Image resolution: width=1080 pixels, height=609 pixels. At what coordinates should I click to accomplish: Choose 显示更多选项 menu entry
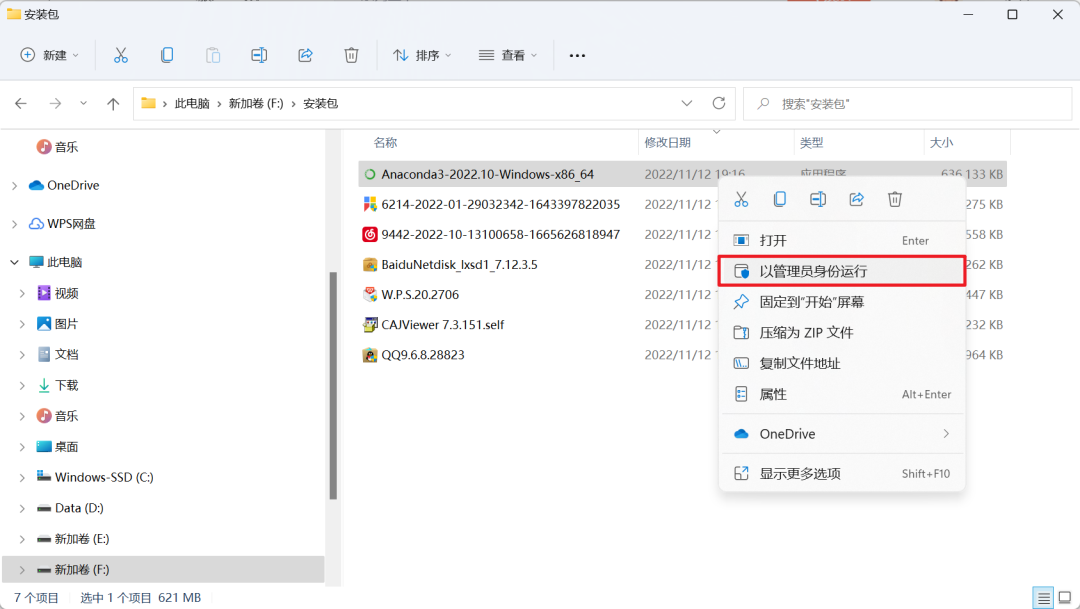click(x=842, y=473)
